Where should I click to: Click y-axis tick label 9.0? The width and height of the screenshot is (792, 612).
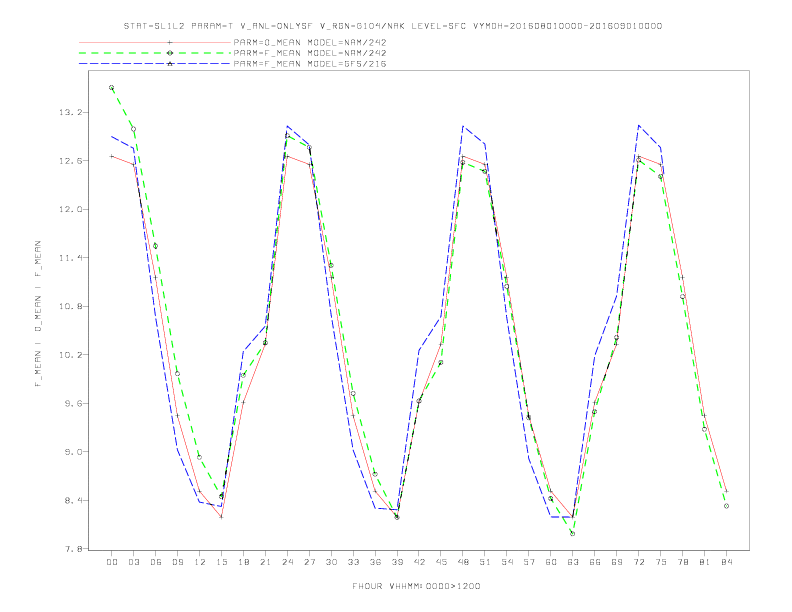(x=73, y=451)
